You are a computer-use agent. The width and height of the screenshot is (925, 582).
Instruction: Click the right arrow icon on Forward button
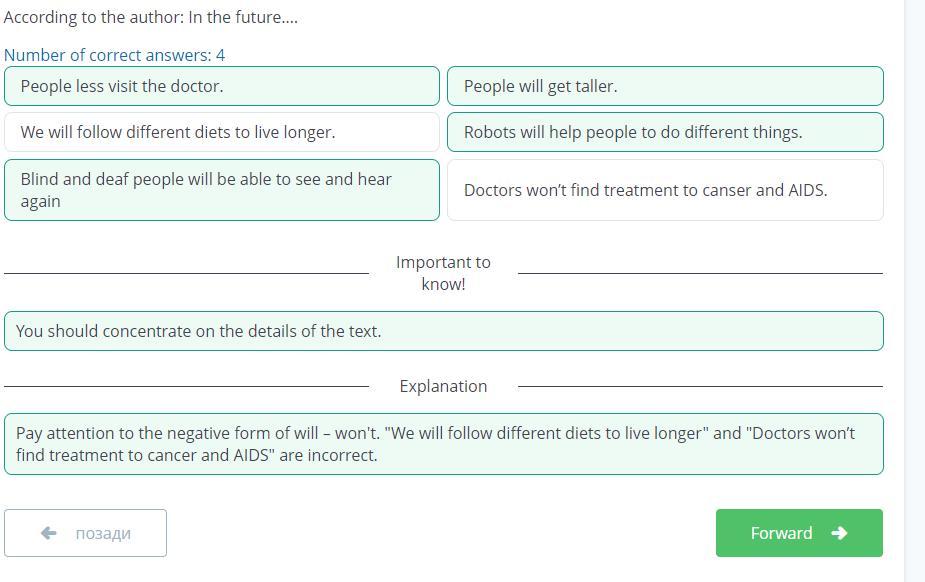pyautogui.click(x=839, y=533)
